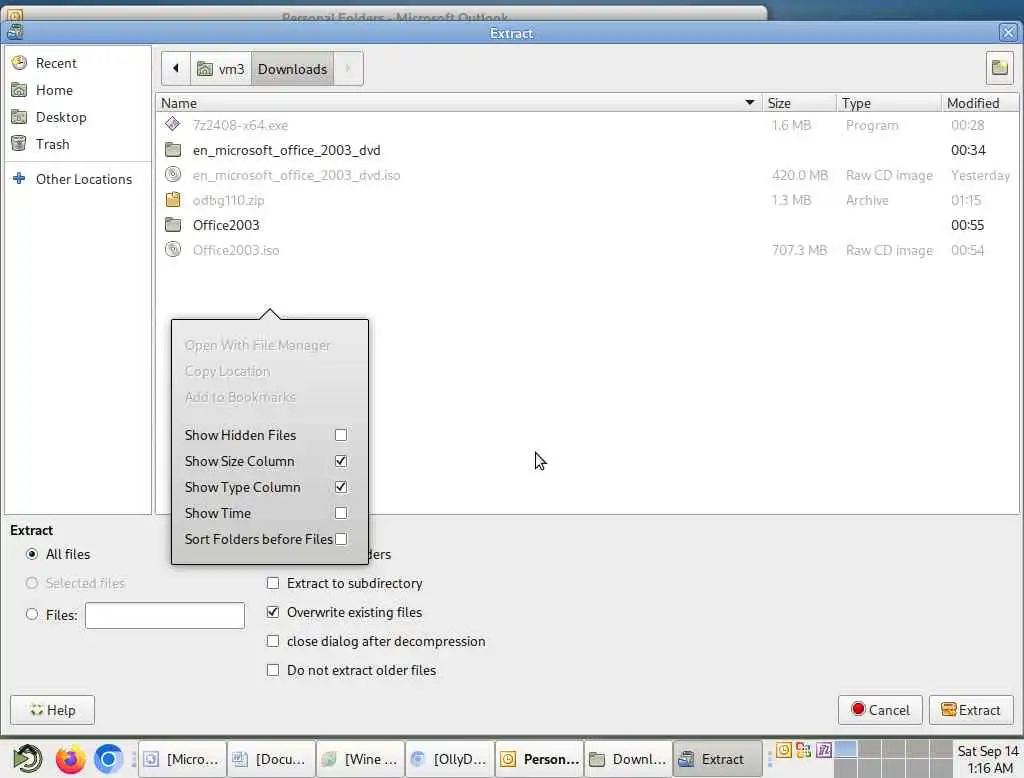Image resolution: width=1024 pixels, height=778 pixels.
Task: Toggle Show Hidden Files checkbox
Action: pos(341,435)
